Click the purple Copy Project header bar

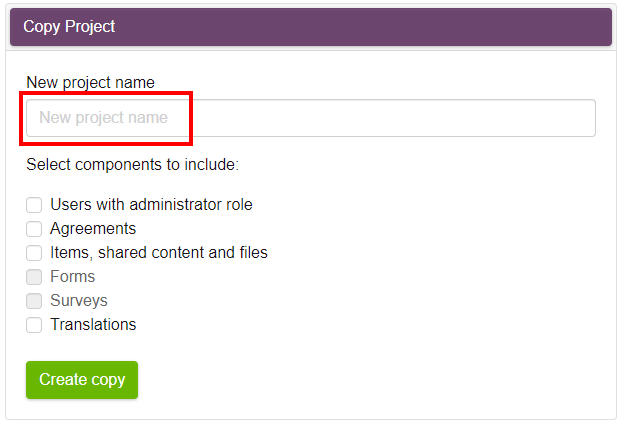311,27
